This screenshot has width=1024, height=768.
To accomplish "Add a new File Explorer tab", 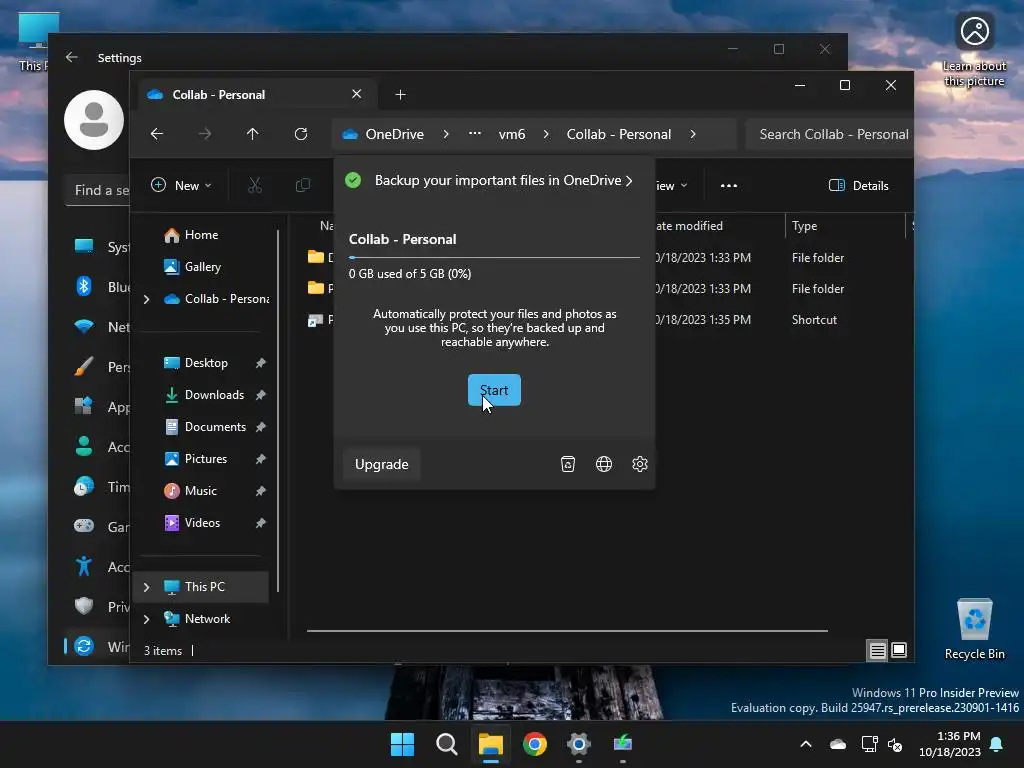I will (x=400, y=95).
